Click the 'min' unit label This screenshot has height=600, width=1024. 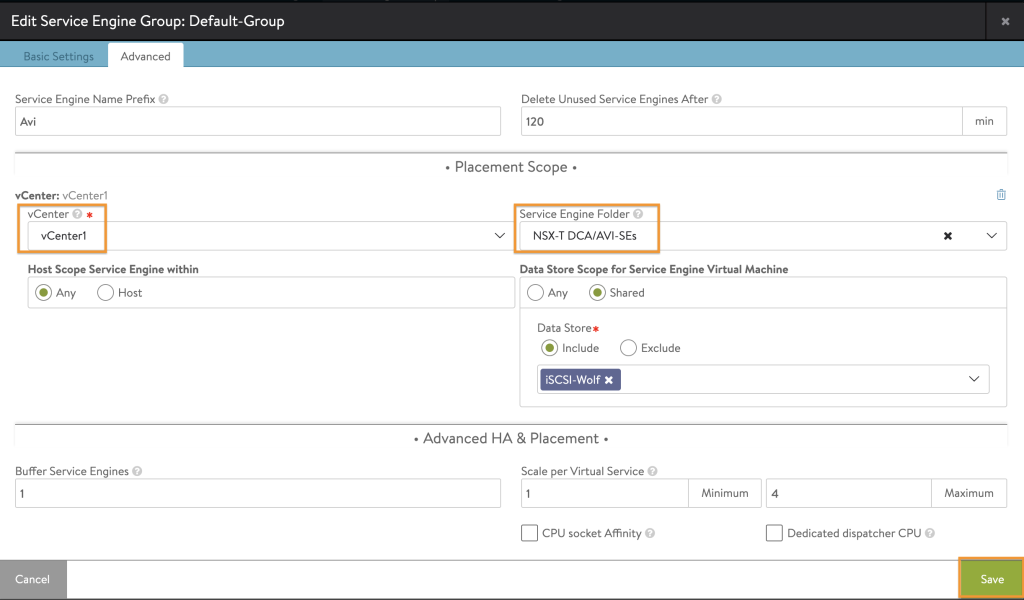pyautogui.click(x=984, y=121)
